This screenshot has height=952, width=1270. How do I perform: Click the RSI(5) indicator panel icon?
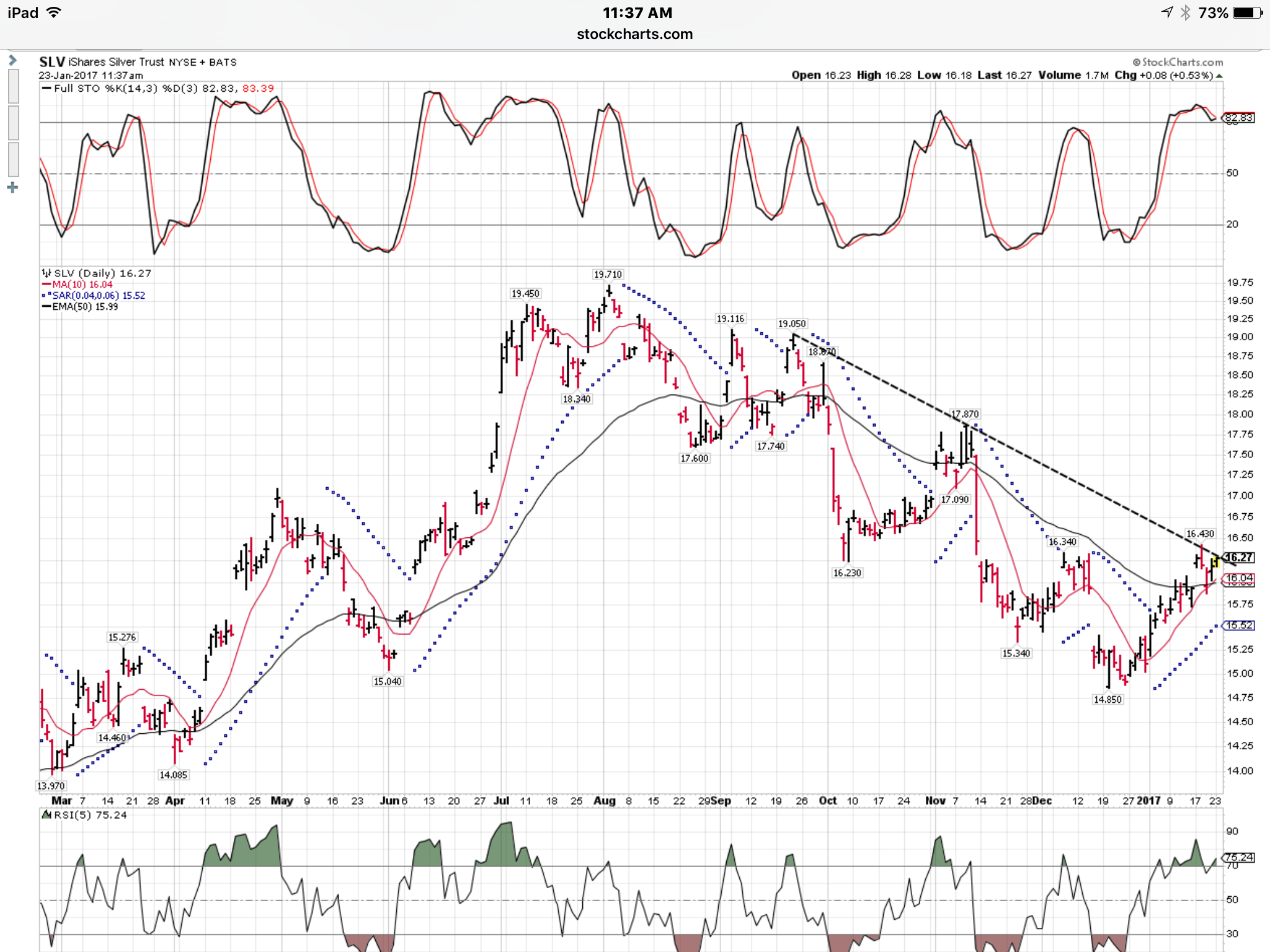(47, 815)
